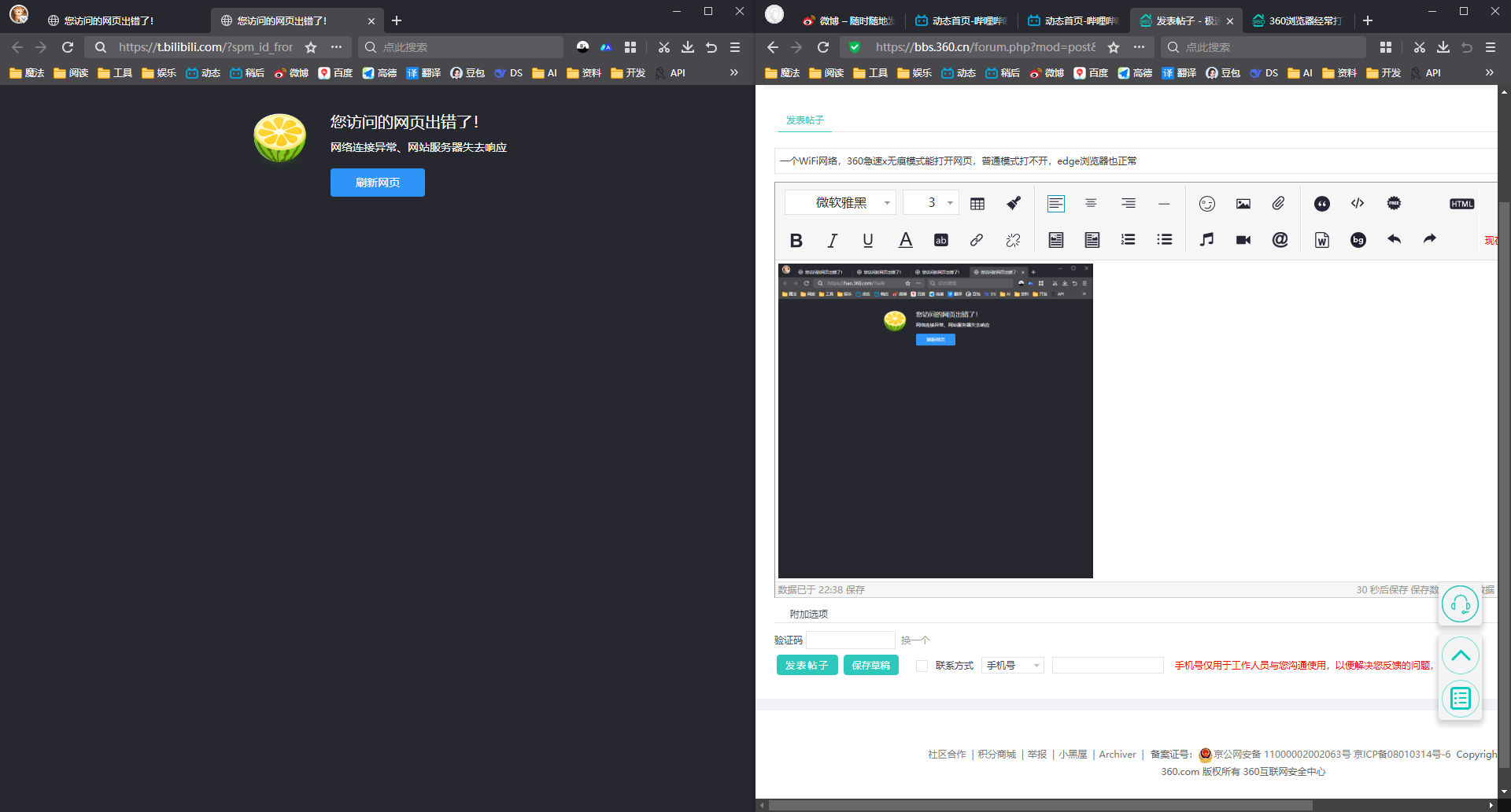Toggle underline formatting
This screenshot has width=1511, height=812.
[x=868, y=240]
